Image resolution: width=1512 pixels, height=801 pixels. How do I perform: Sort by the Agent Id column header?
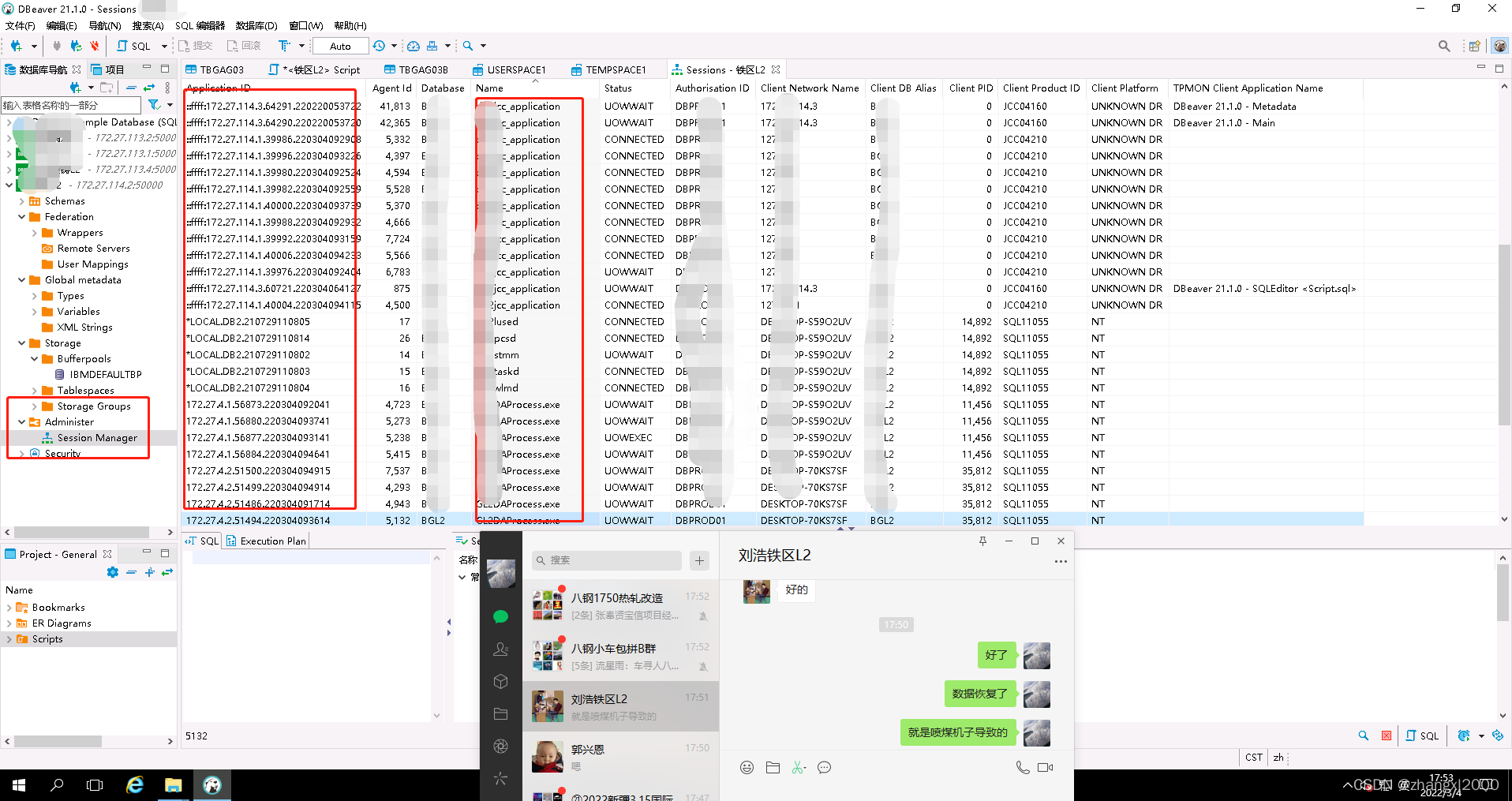pos(391,88)
